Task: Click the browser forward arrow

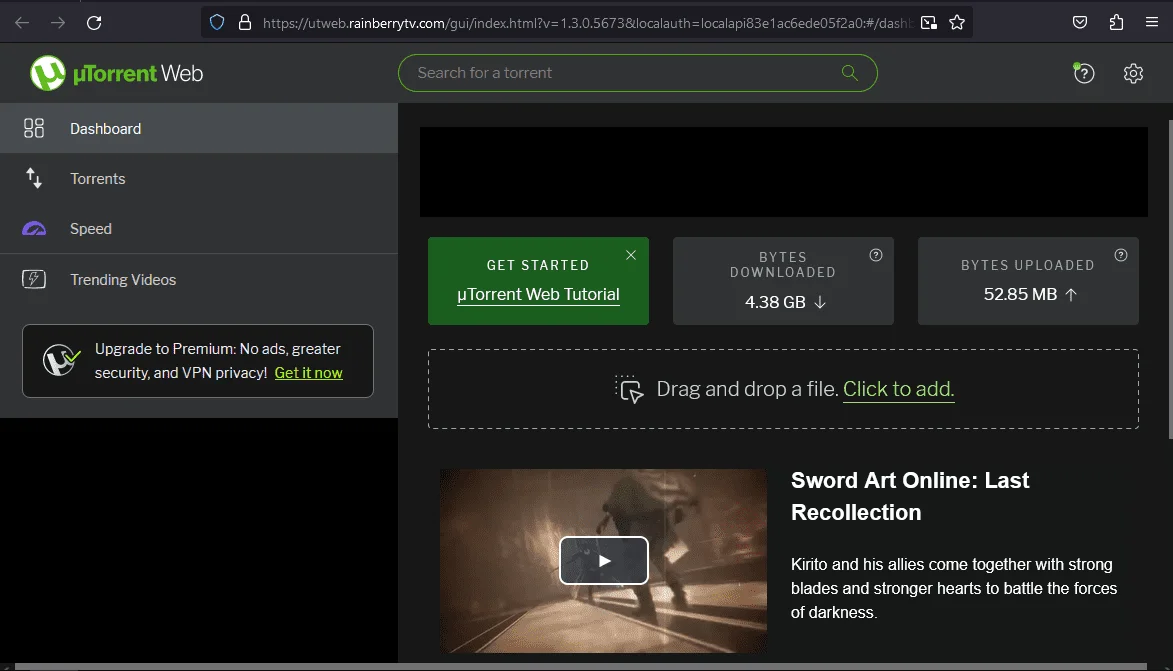Action: pos(58,22)
